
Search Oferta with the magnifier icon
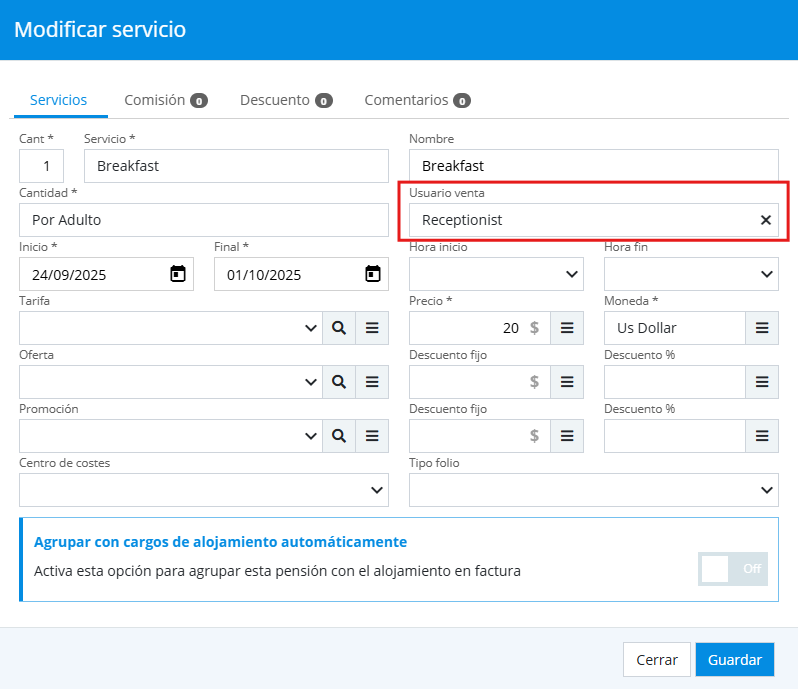pyautogui.click(x=339, y=382)
